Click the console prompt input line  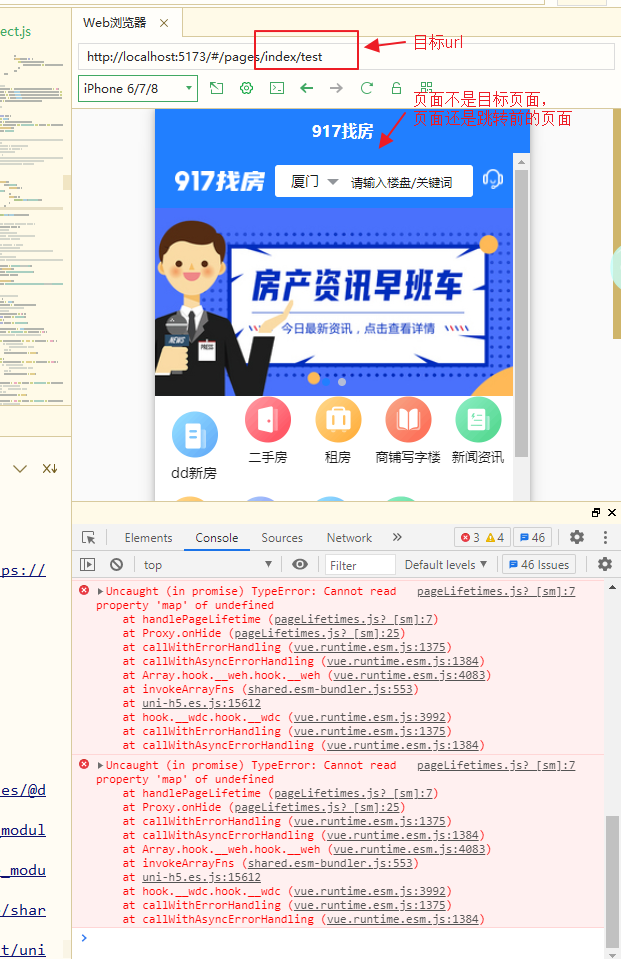(343, 938)
